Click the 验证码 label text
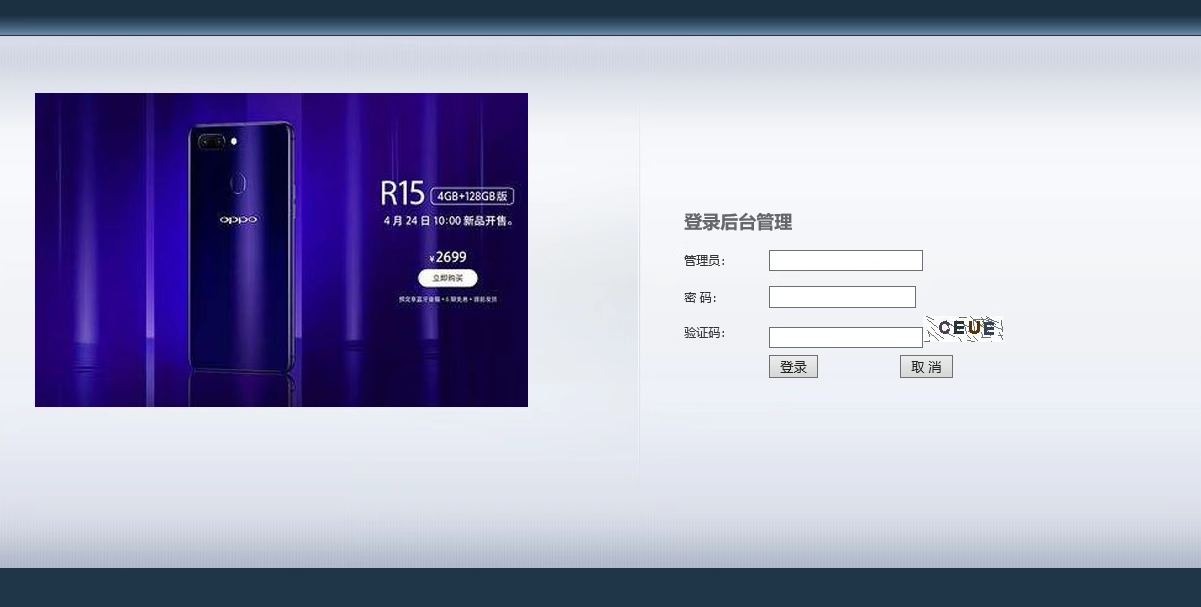Viewport: 1201px width, 607px height. tap(704, 333)
